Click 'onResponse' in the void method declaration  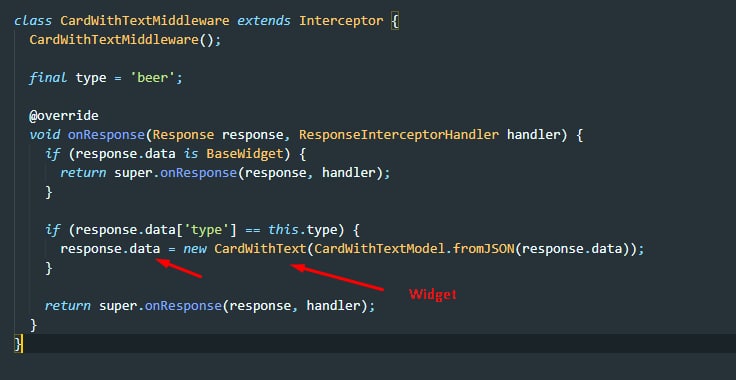[x=106, y=135]
